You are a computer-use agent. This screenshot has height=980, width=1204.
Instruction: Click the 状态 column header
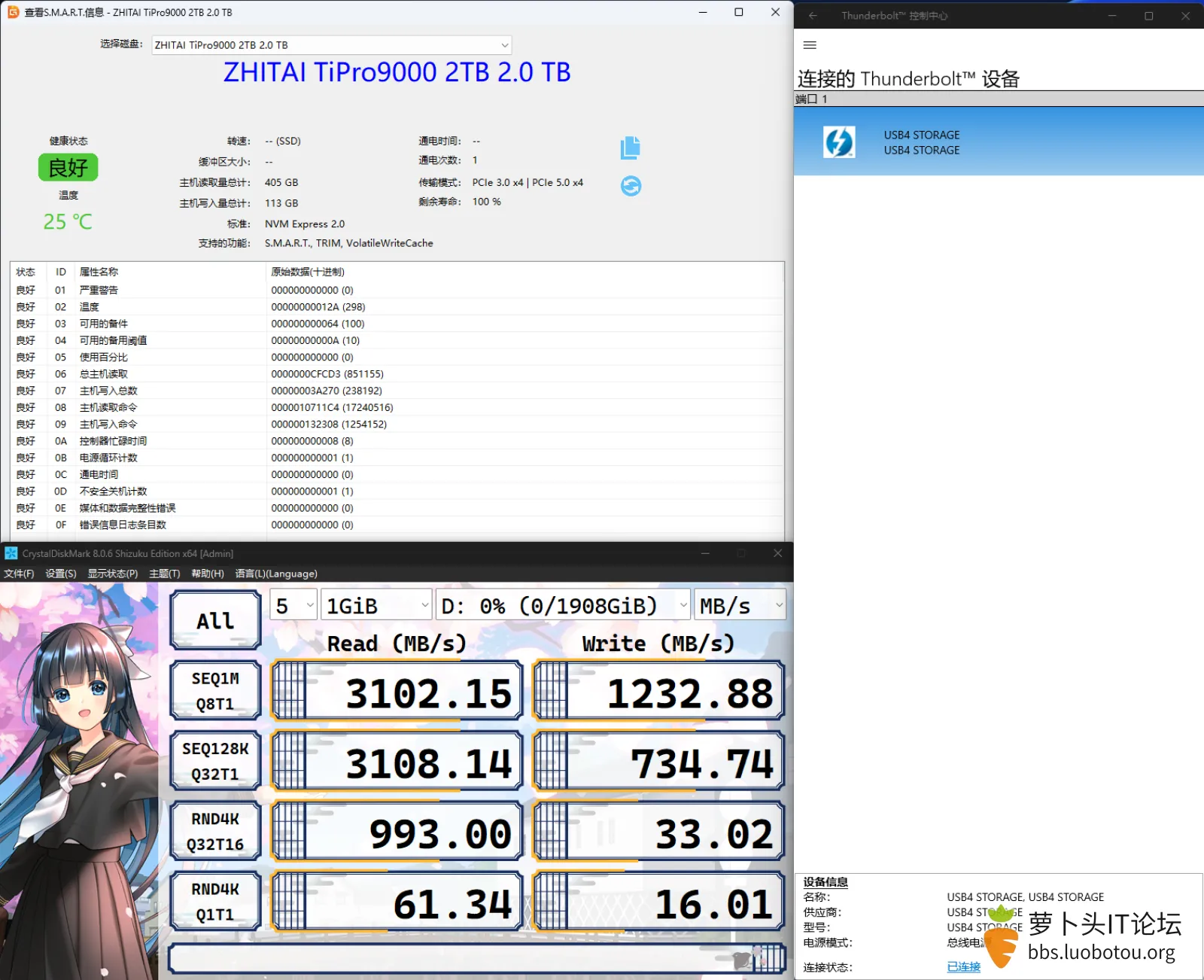(26, 272)
